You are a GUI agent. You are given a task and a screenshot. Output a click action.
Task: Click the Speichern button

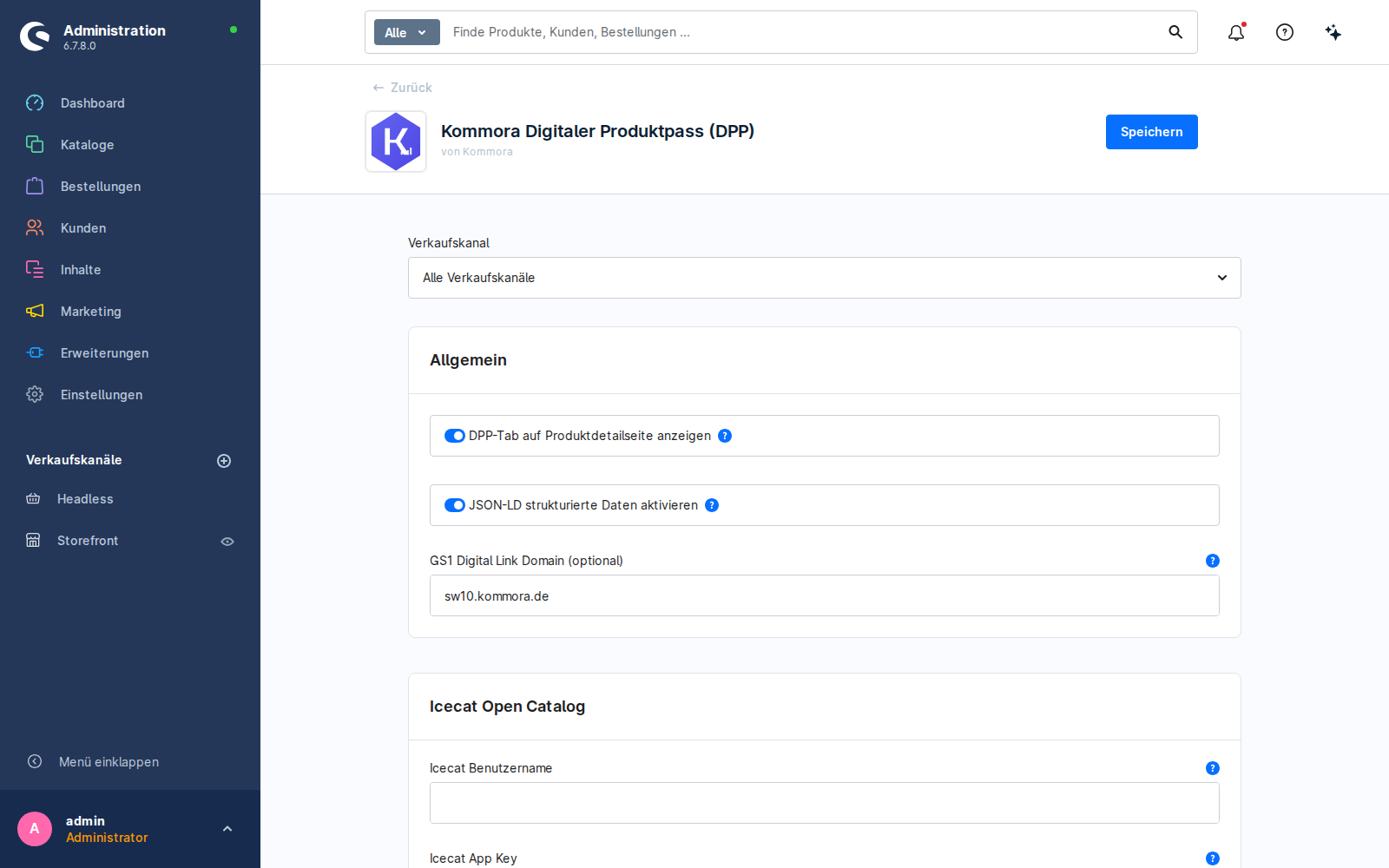coord(1151,132)
